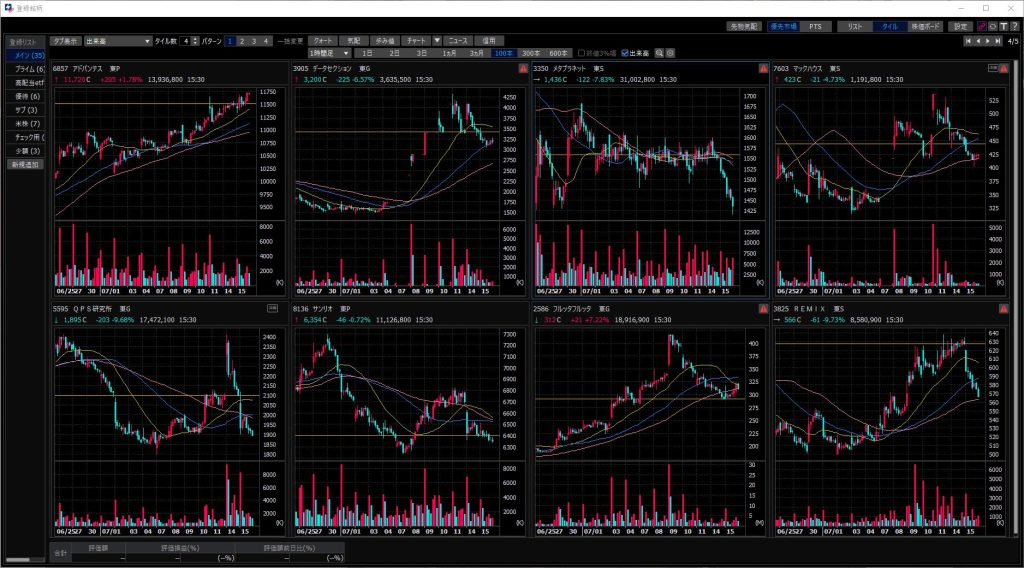
Task: Click the magnifier zoom icon beside 出来高
Action: coord(659,53)
